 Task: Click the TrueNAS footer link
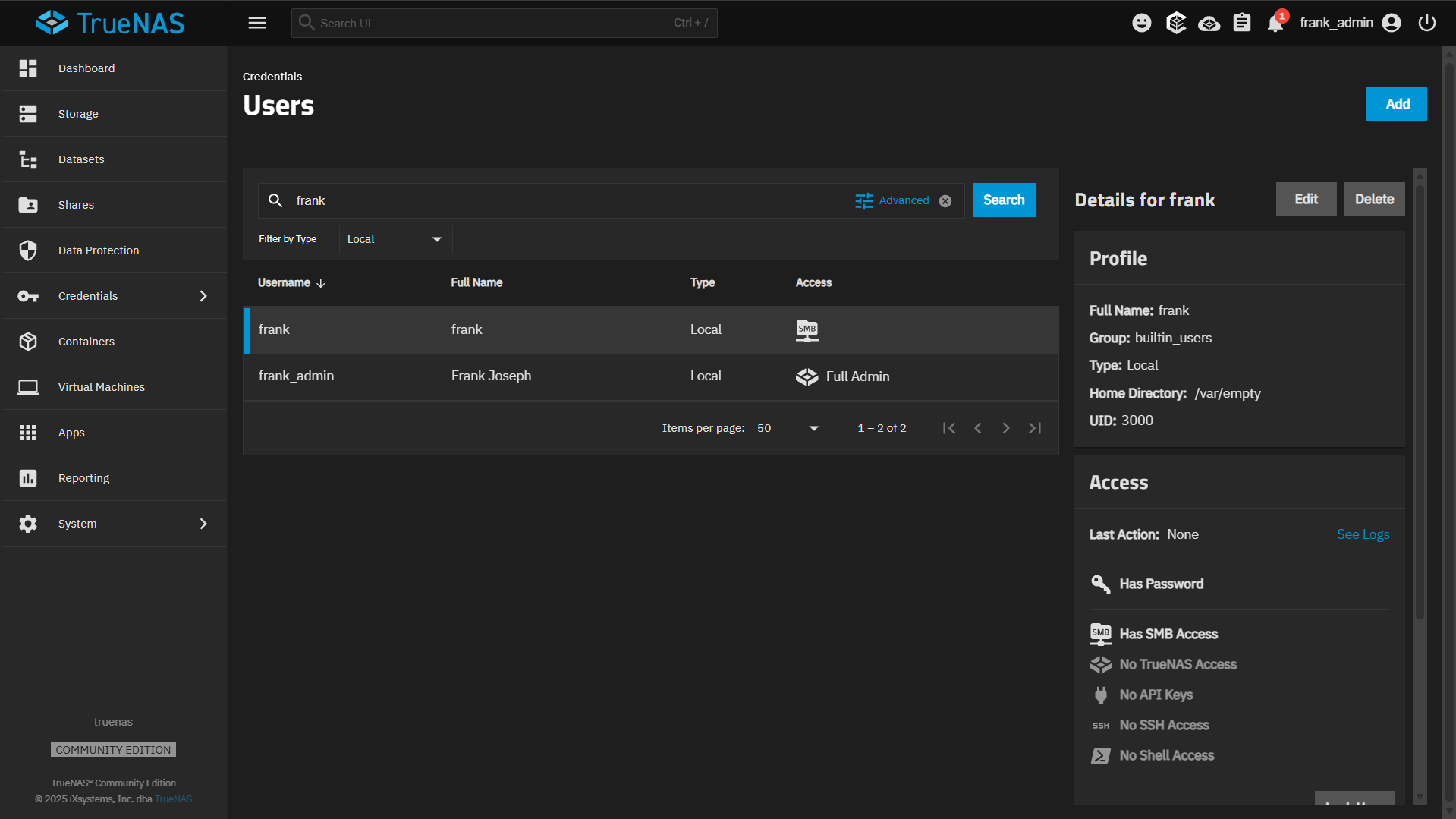pyautogui.click(x=173, y=799)
